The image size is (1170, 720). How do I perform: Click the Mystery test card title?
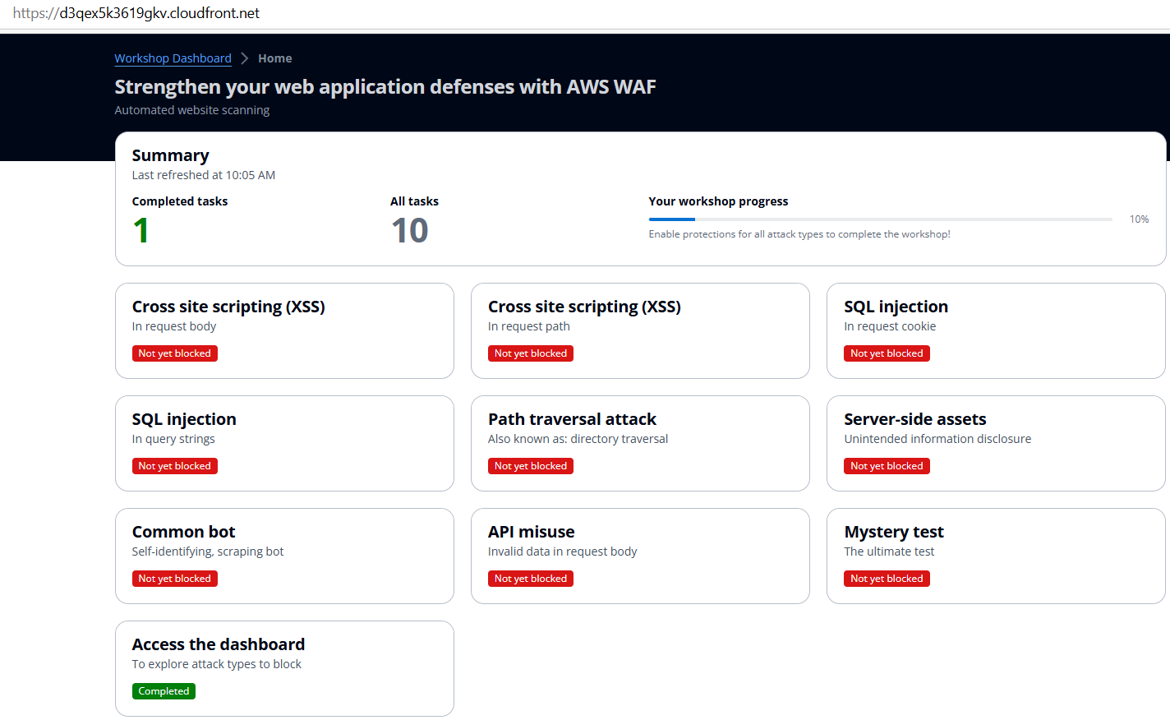(x=893, y=532)
